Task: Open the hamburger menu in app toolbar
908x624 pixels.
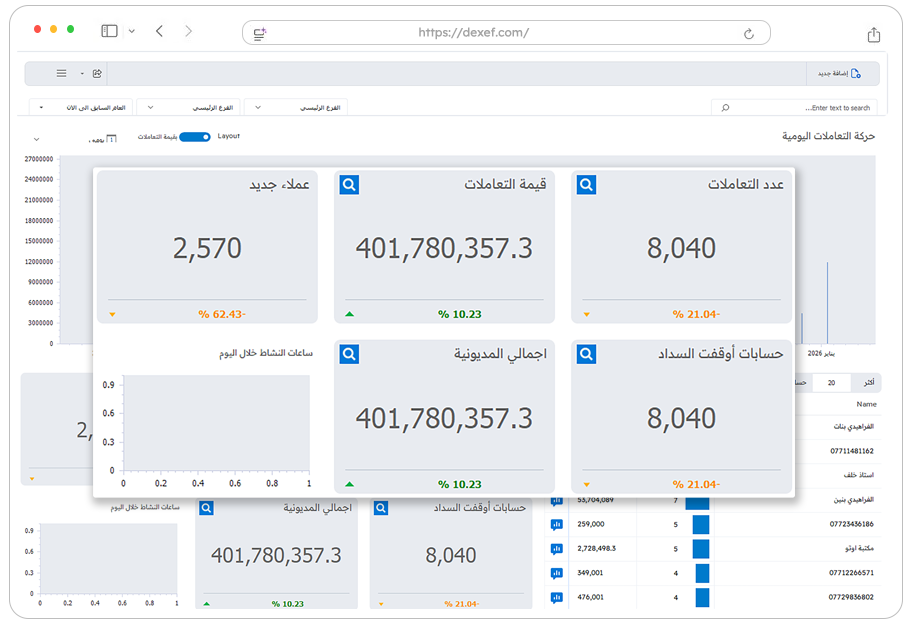Action: 61,74
